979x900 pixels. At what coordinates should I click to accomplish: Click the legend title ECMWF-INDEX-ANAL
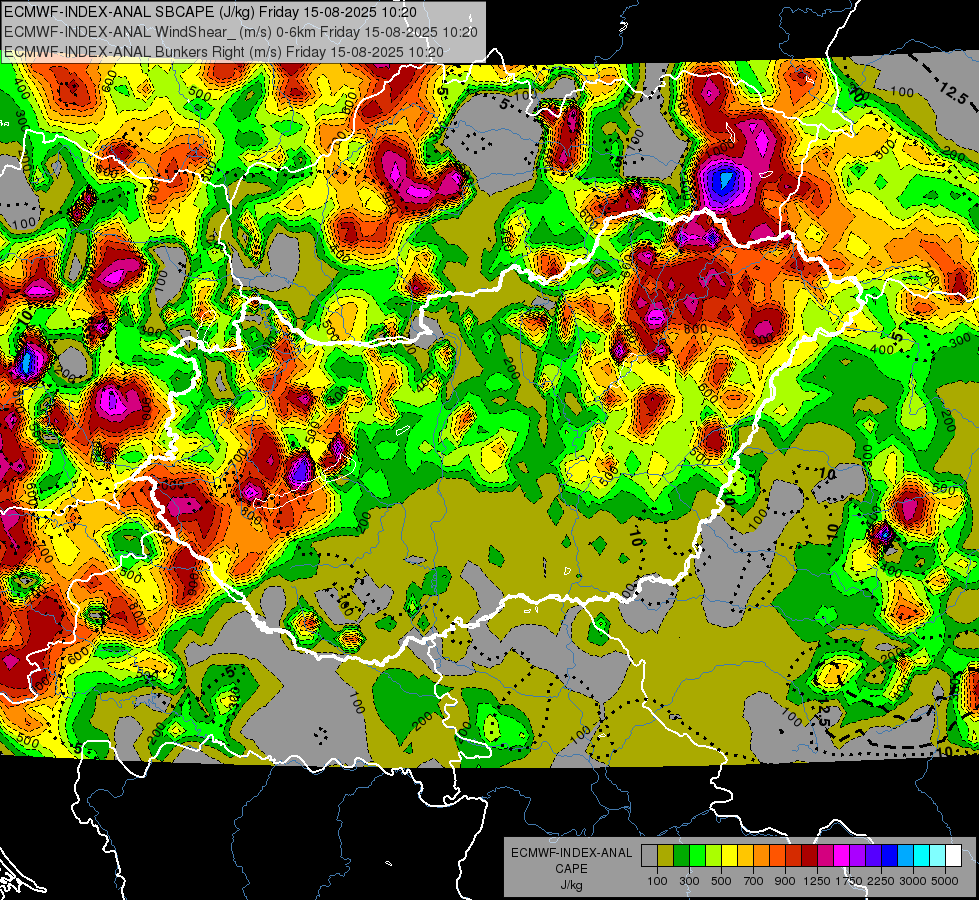click(x=571, y=853)
